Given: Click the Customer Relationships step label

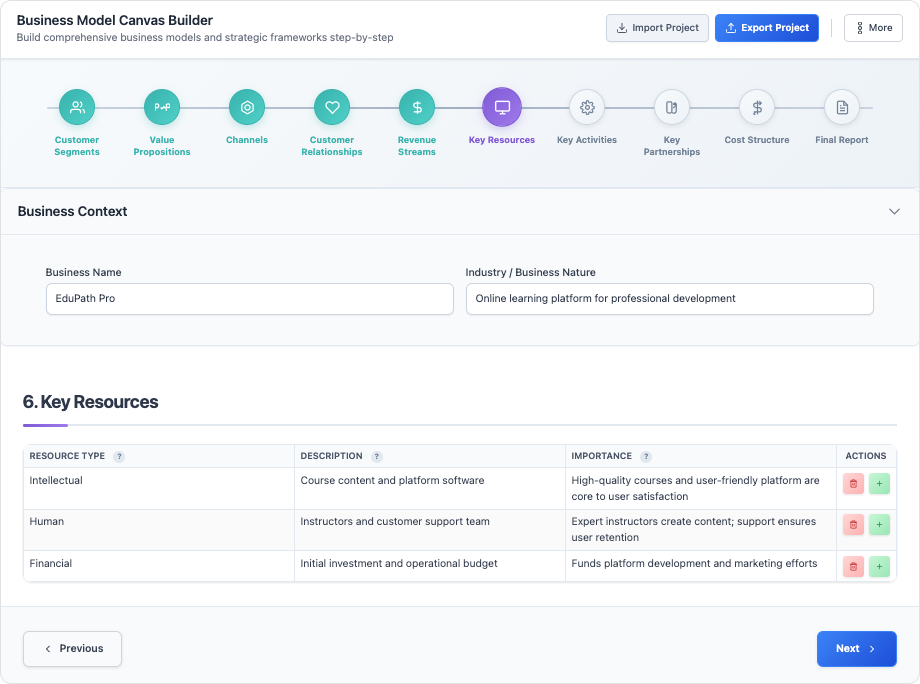Looking at the screenshot, I should (x=332, y=146).
